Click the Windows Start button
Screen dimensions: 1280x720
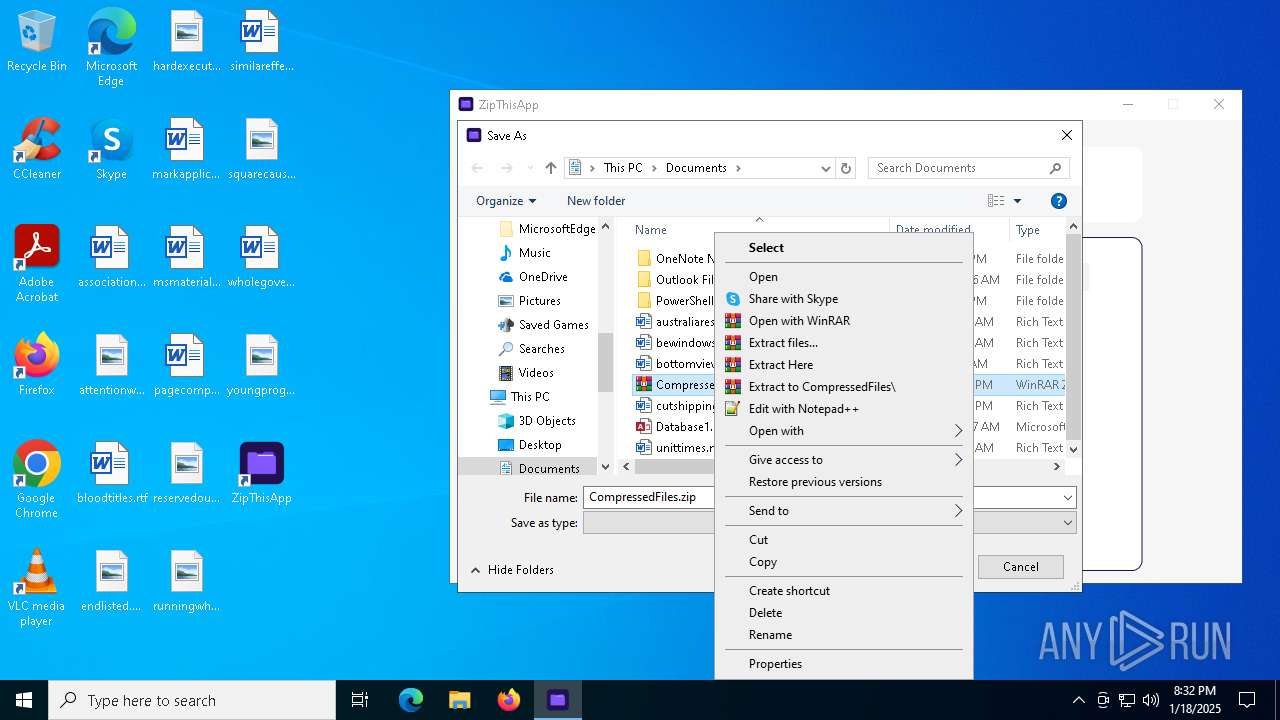click(x=24, y=700)
